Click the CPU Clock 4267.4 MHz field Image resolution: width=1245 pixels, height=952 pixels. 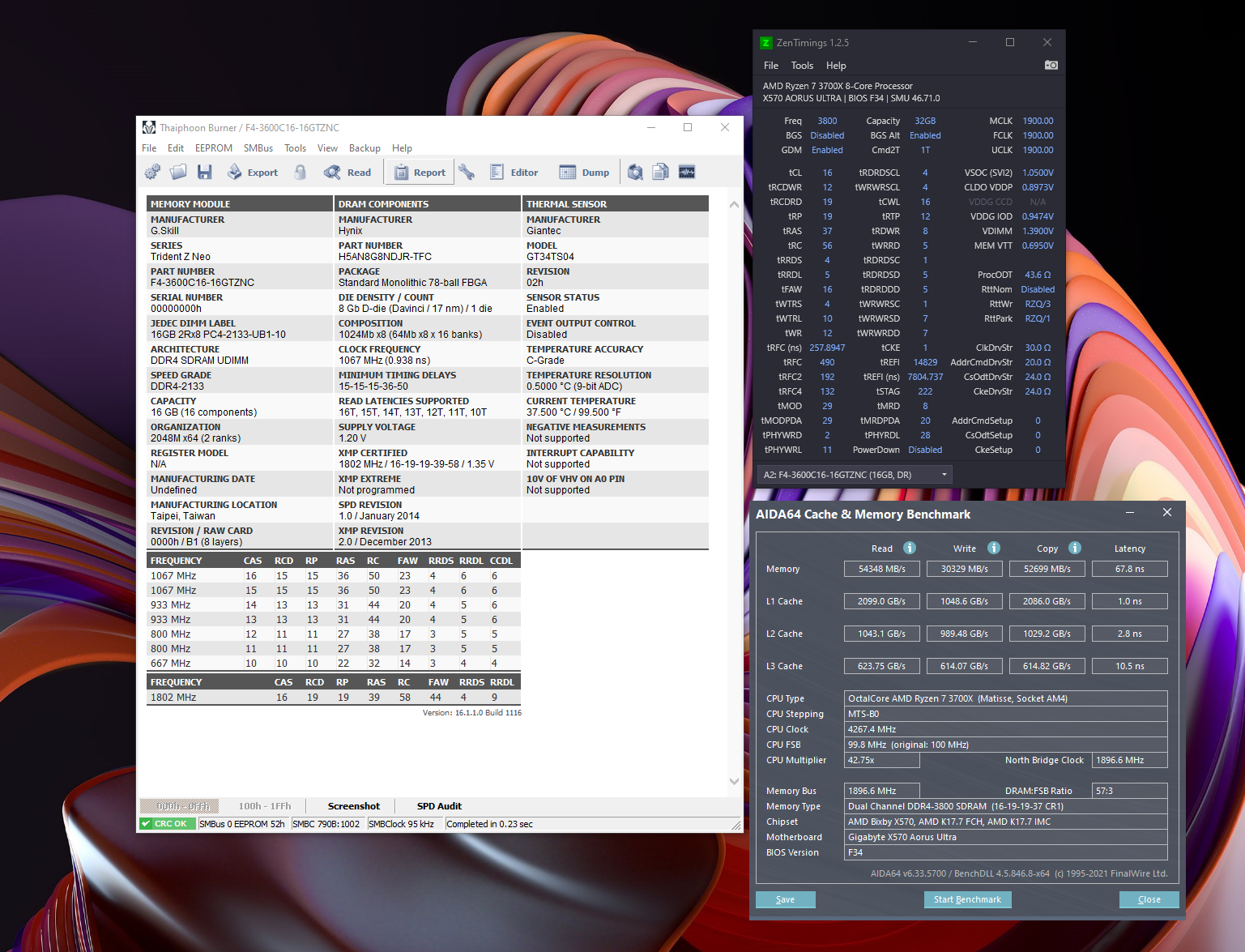click(1006, 729)
